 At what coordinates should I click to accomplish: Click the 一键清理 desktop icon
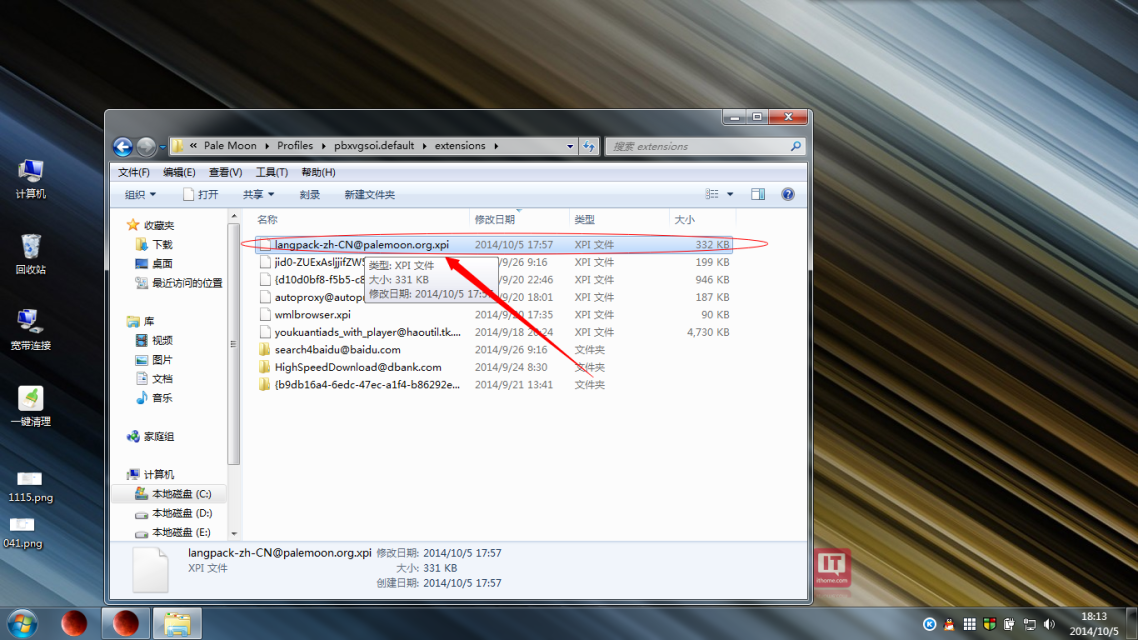tap(30, 406)
